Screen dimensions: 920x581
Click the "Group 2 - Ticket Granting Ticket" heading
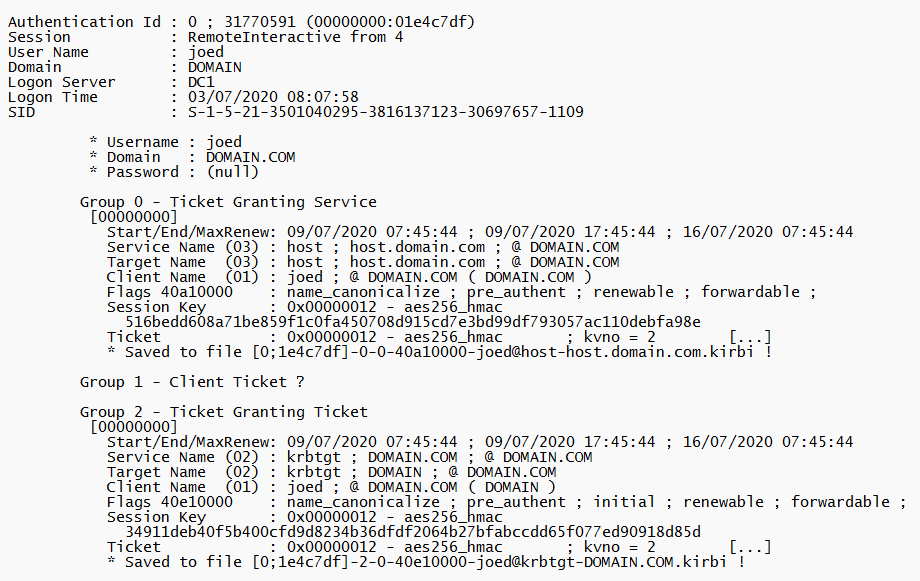(224, 412)
